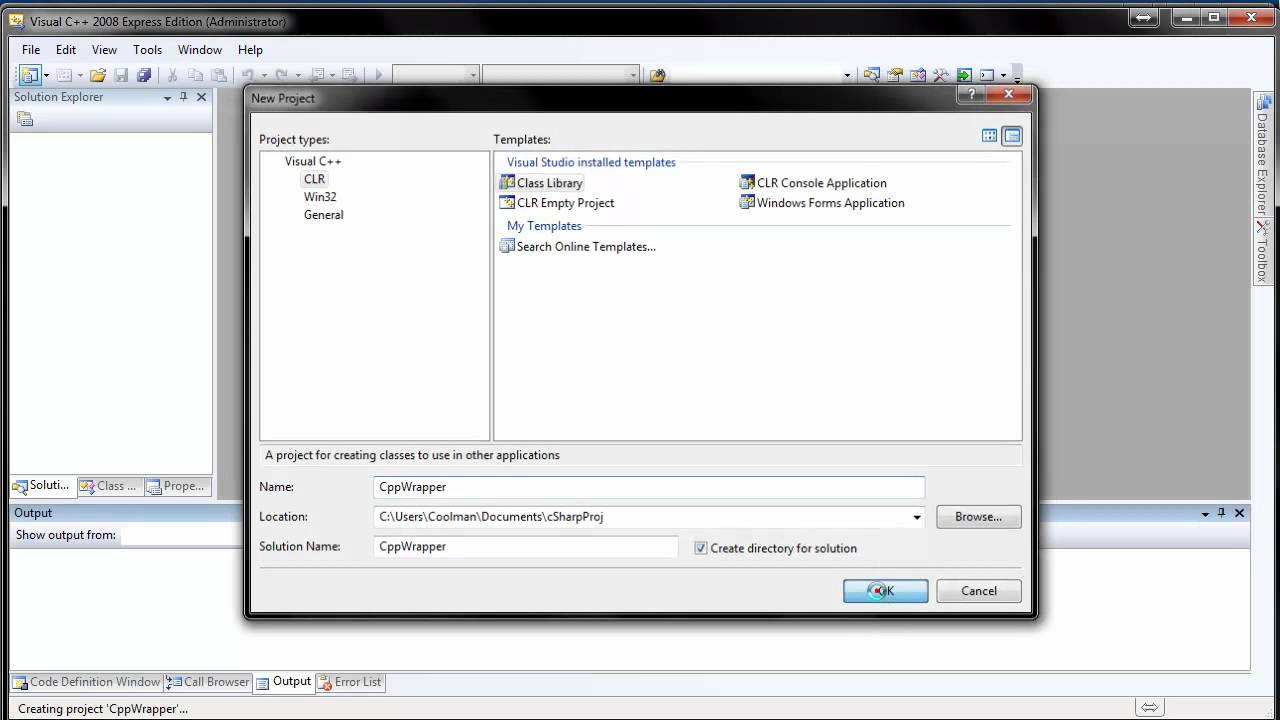Viewport: 1280px width, 720px height.
Task: Open the Tools menu
Action: [x=147, y=50]
